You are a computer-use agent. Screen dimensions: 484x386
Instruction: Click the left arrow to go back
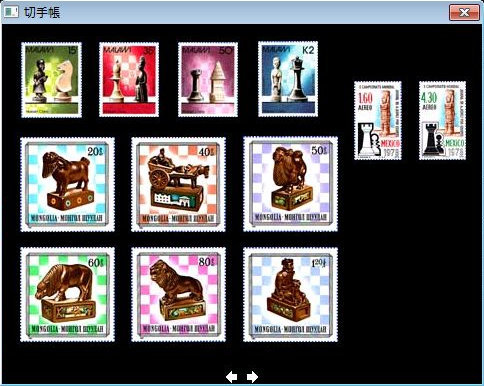(232, 377)
